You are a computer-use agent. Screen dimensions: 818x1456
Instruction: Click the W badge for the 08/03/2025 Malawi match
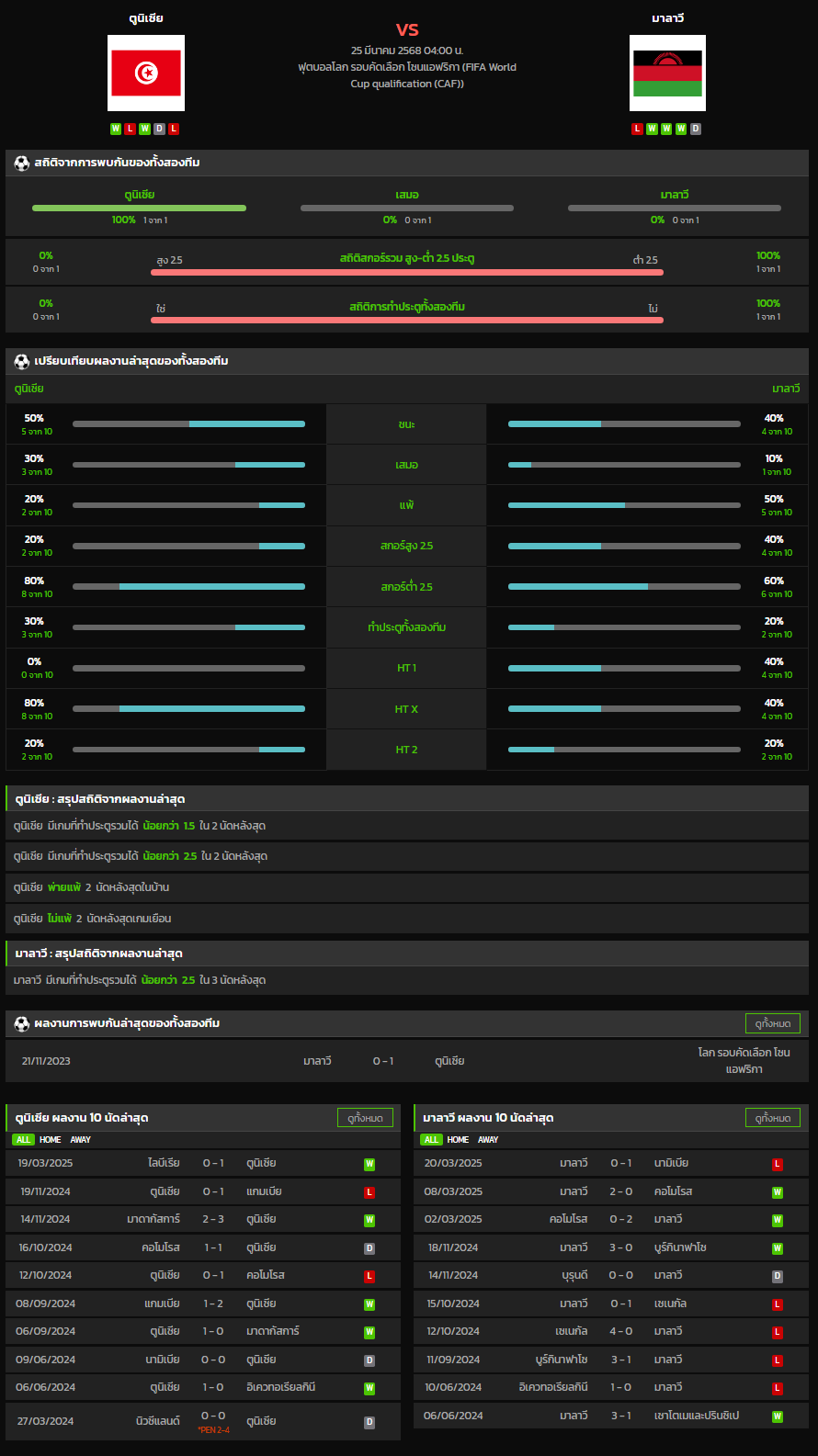(x=778, y=1192)
